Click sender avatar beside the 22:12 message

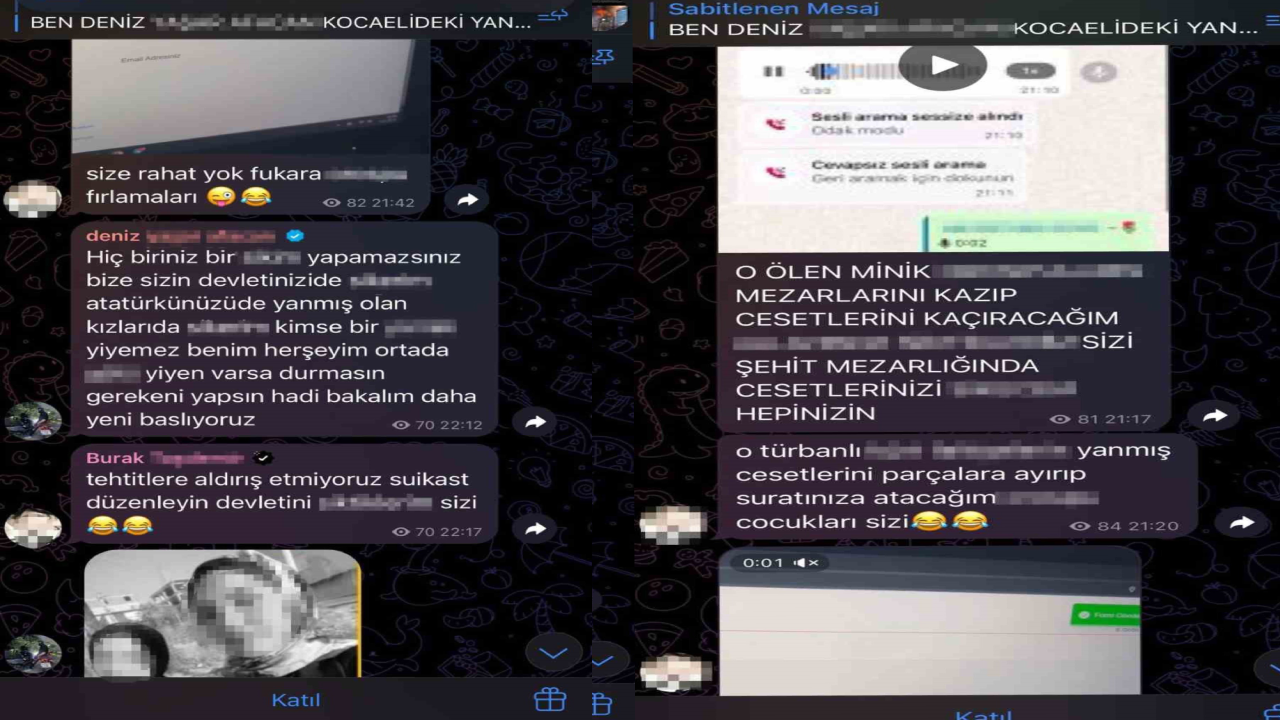tap(33, 421)
